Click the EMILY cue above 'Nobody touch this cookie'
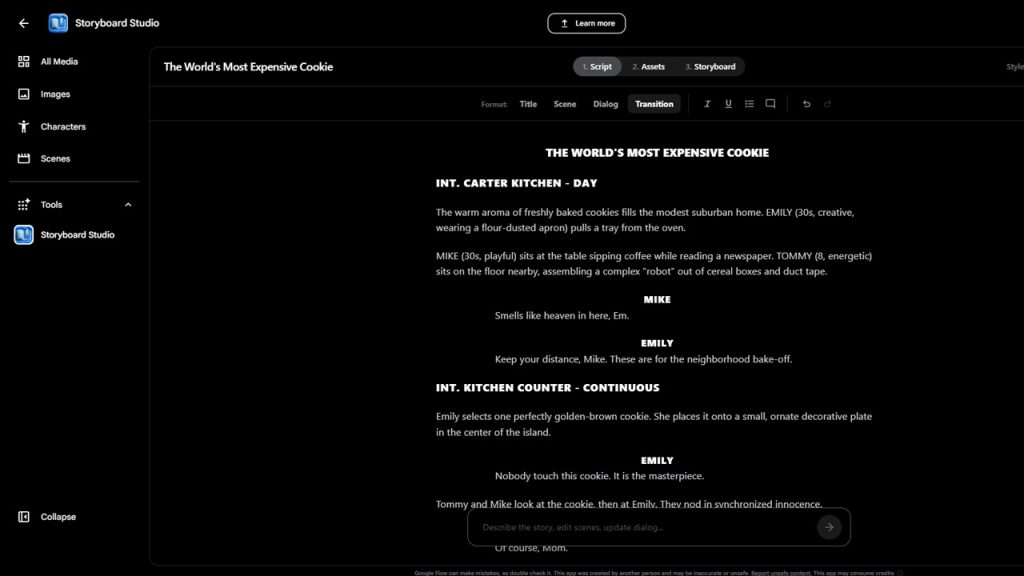 tap(657, 460)
